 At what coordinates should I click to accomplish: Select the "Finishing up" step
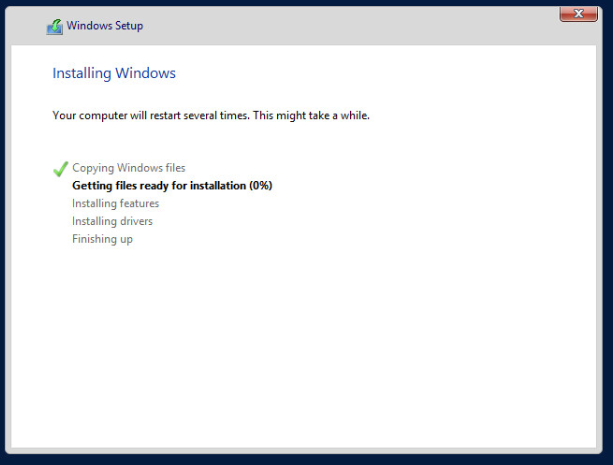pyautogui.click(x=102, y=239)
